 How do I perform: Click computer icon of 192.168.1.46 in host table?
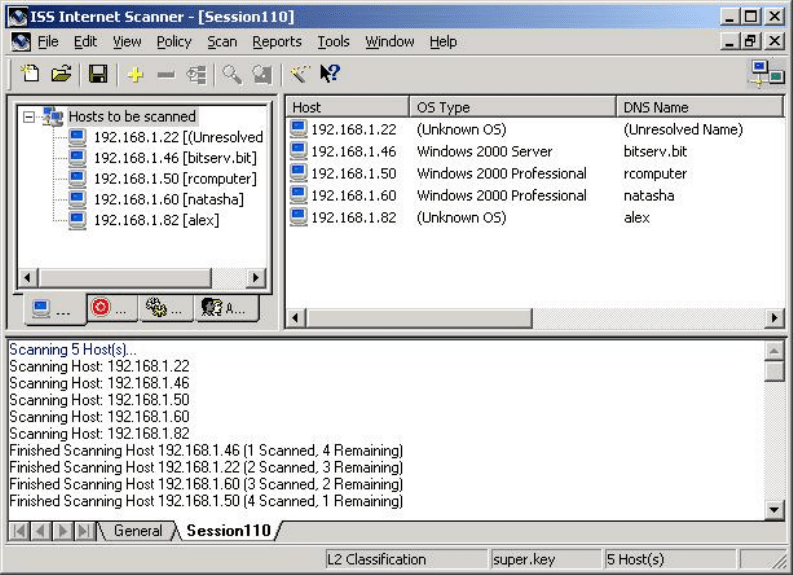pos(298,151)
